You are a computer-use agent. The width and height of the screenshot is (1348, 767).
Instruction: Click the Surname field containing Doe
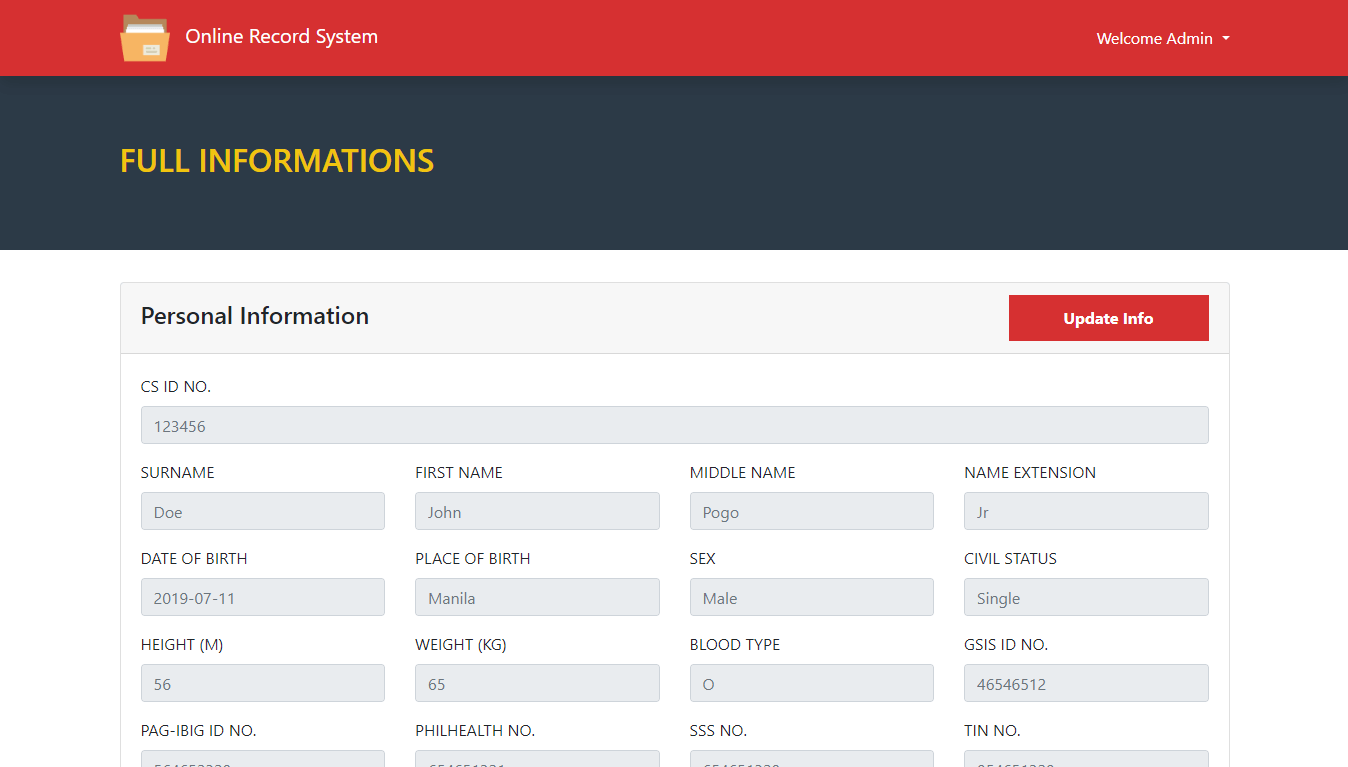pos(263,511)
